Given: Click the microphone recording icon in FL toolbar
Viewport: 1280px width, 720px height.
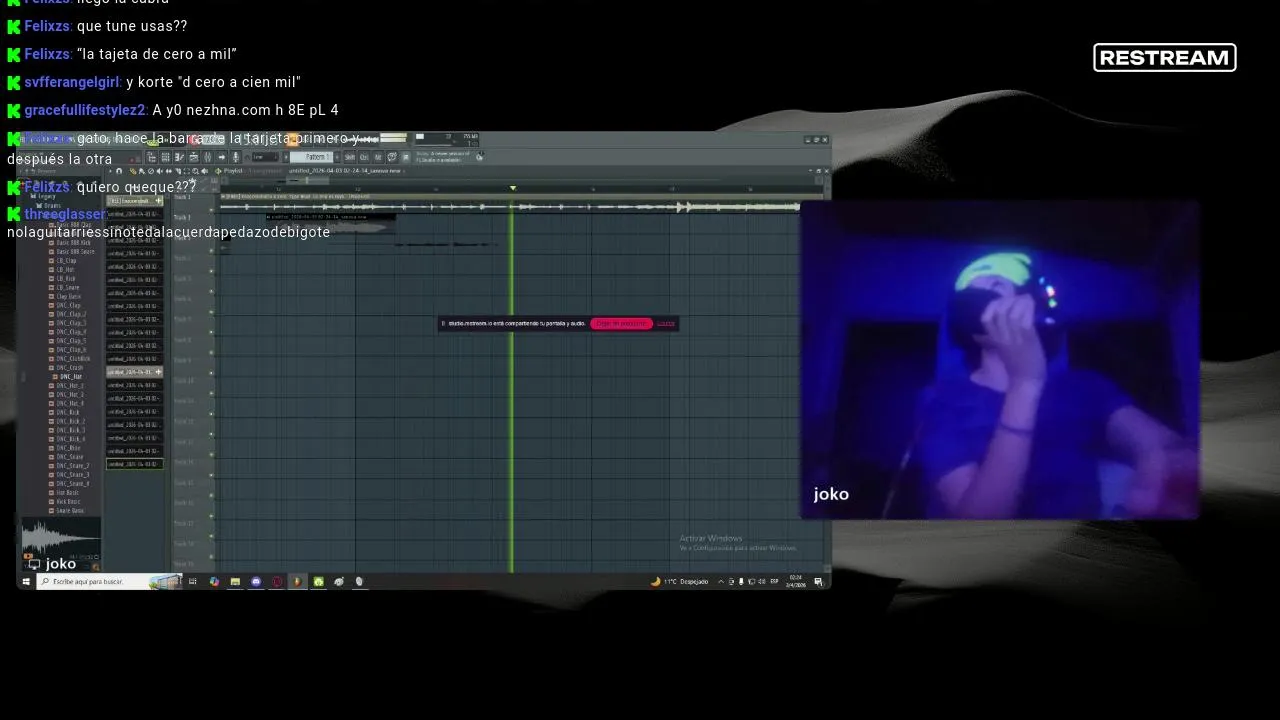Looking at the screenshot, I should coord(235,157).
